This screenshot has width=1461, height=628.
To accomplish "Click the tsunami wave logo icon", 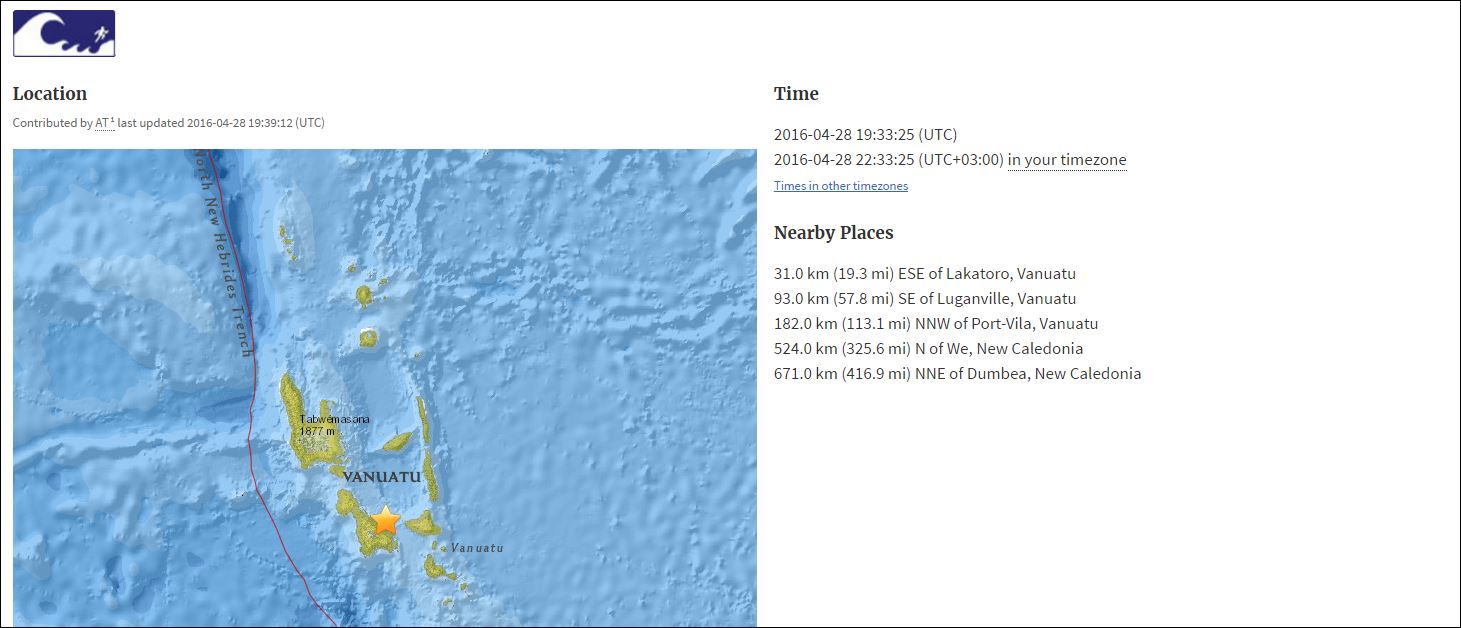I will point(64,33).
